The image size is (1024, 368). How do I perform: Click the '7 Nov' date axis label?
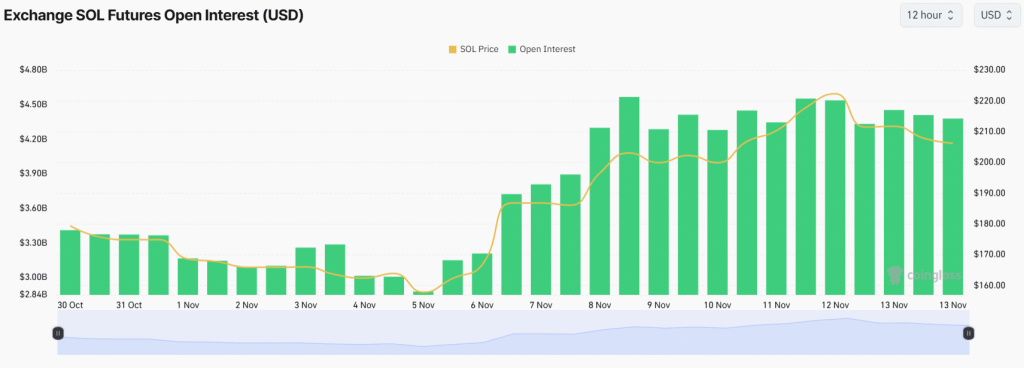pos(541,305)
